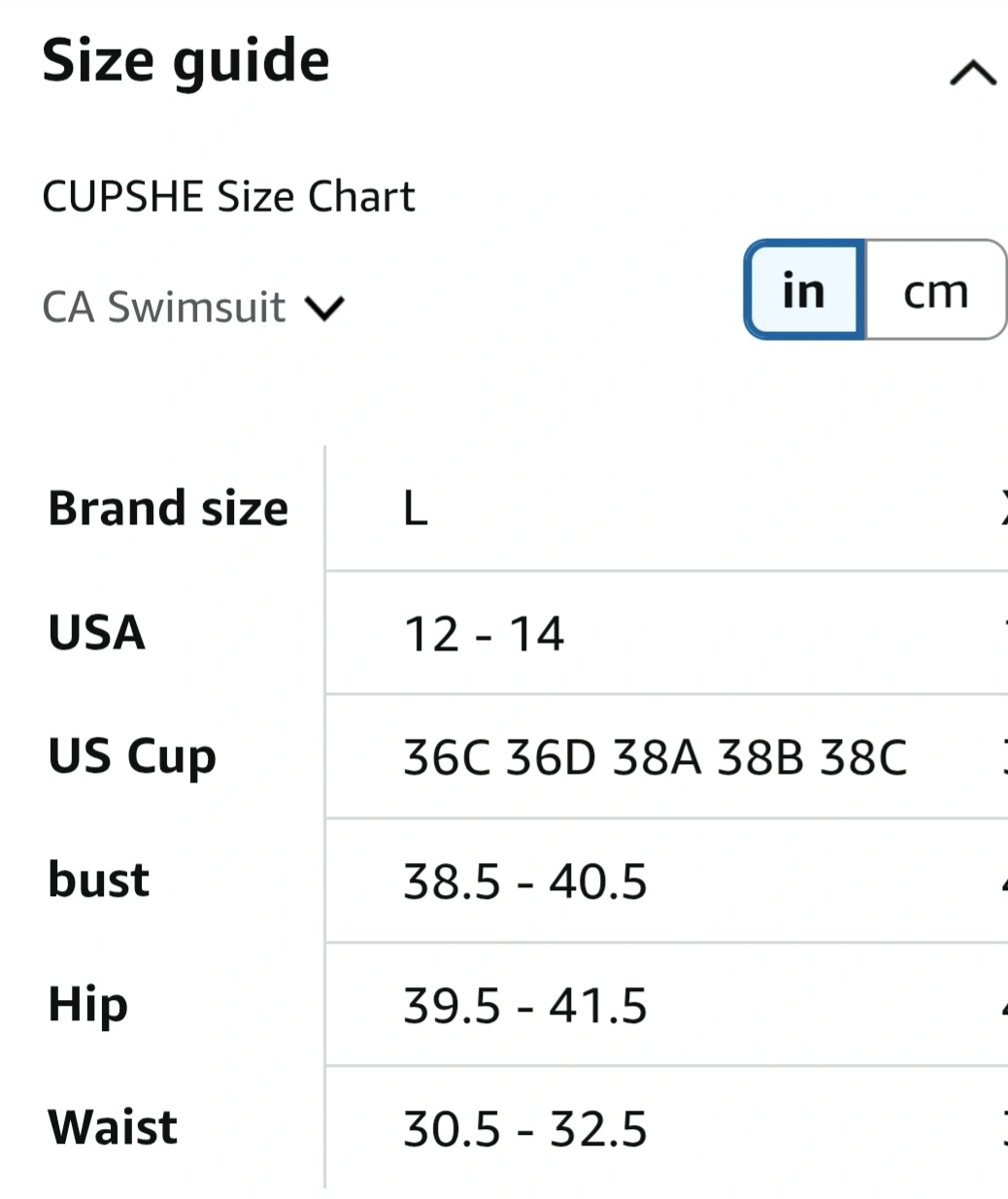Select the Hip row header
The width and height of the screenshot is (1008, 1199).
88,1004
